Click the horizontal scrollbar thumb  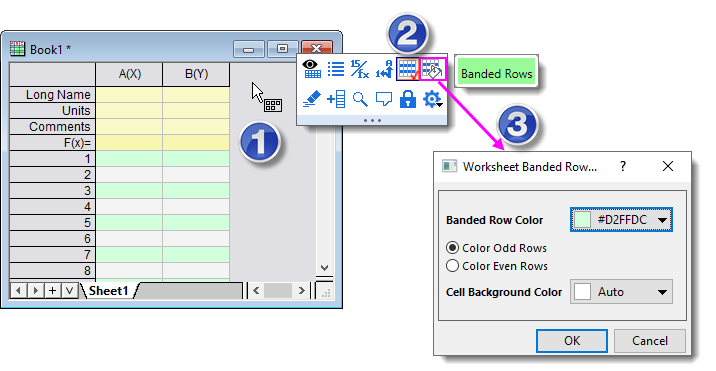278,291
